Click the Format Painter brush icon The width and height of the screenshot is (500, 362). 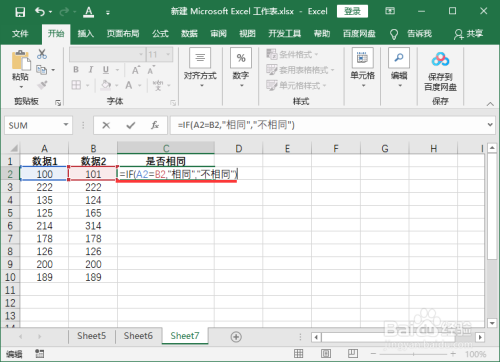[42, 85]
